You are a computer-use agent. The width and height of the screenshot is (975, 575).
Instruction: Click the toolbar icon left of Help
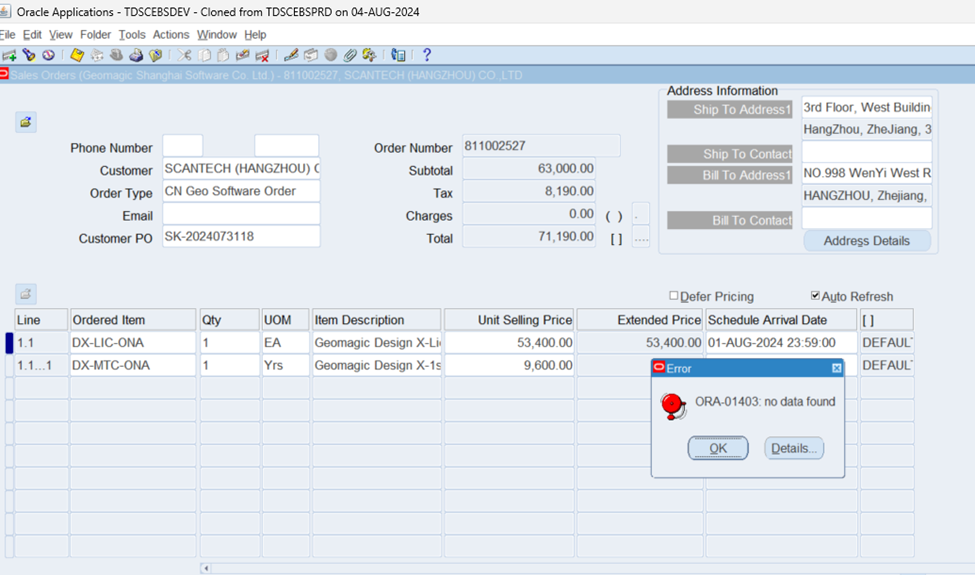pos(398,55)
